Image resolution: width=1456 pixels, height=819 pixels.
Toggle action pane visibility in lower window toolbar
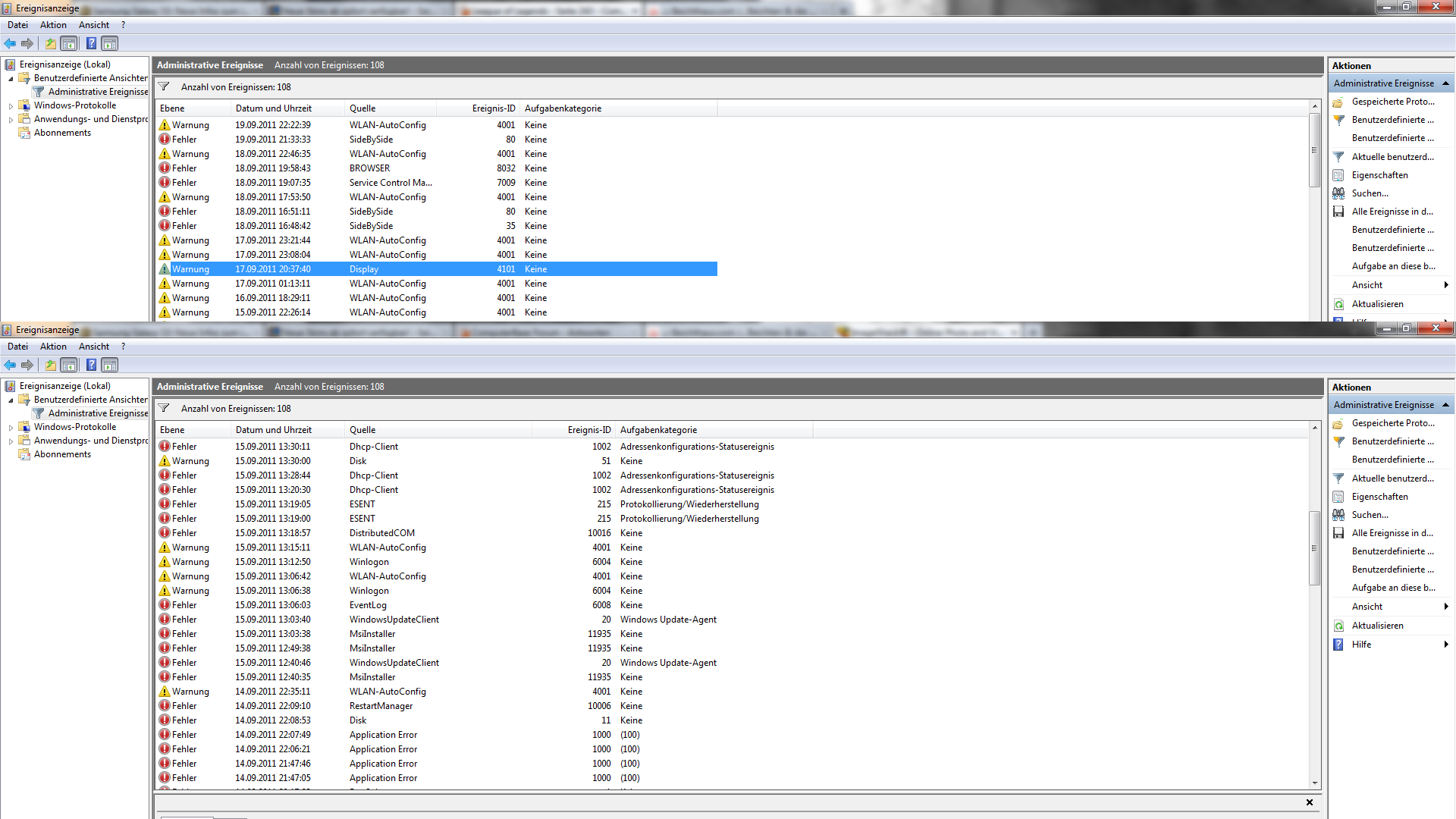pyautogui.click(x=110, y=366)
